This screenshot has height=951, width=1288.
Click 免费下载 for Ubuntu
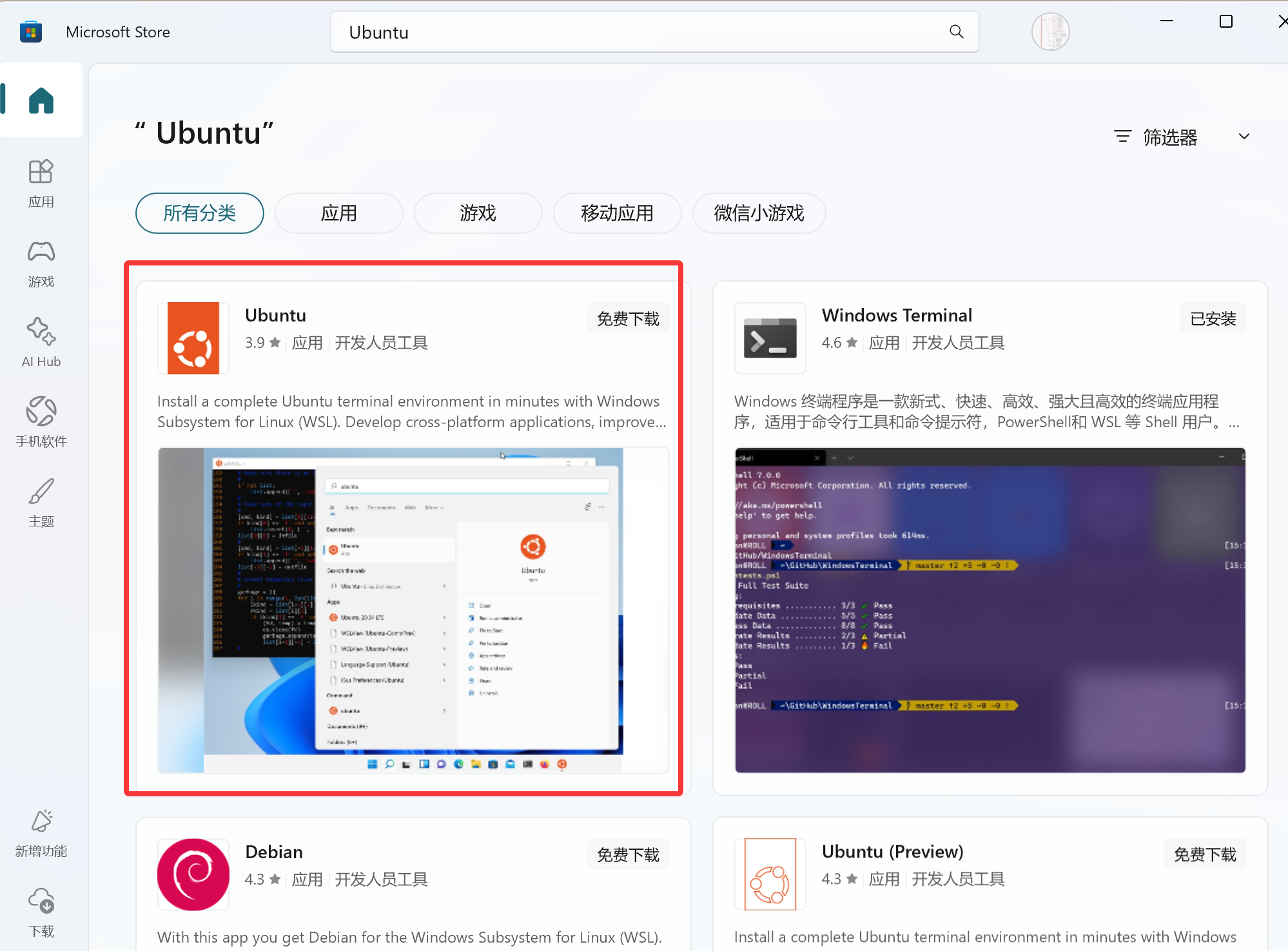628,318
